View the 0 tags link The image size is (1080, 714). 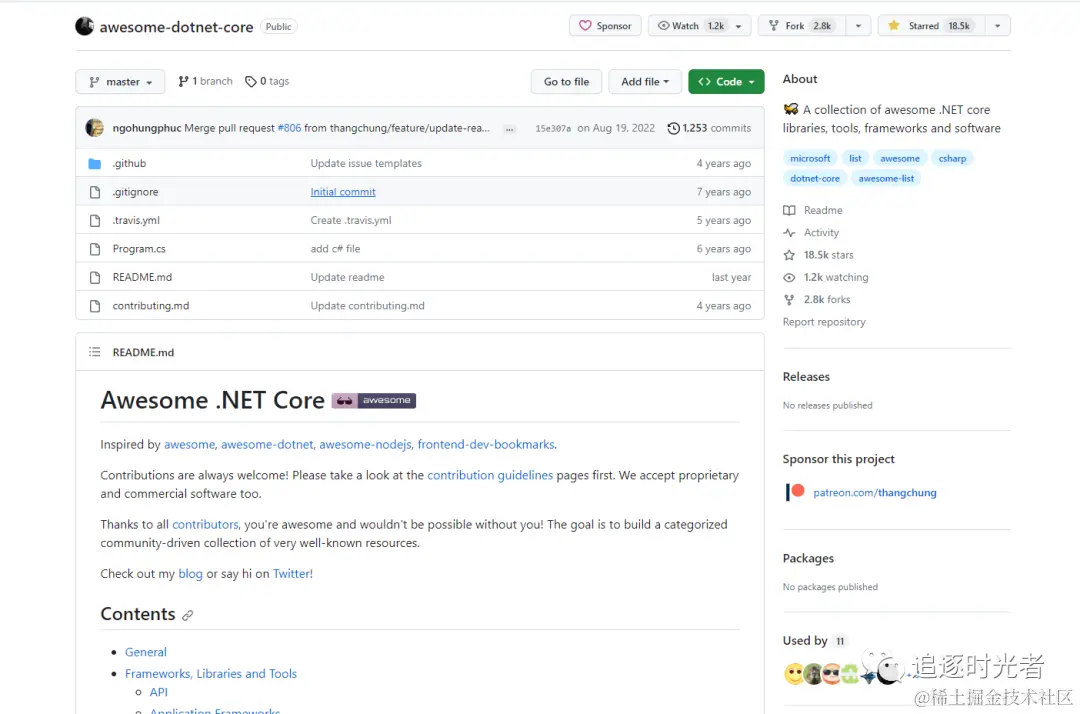[x=267, y=81]
